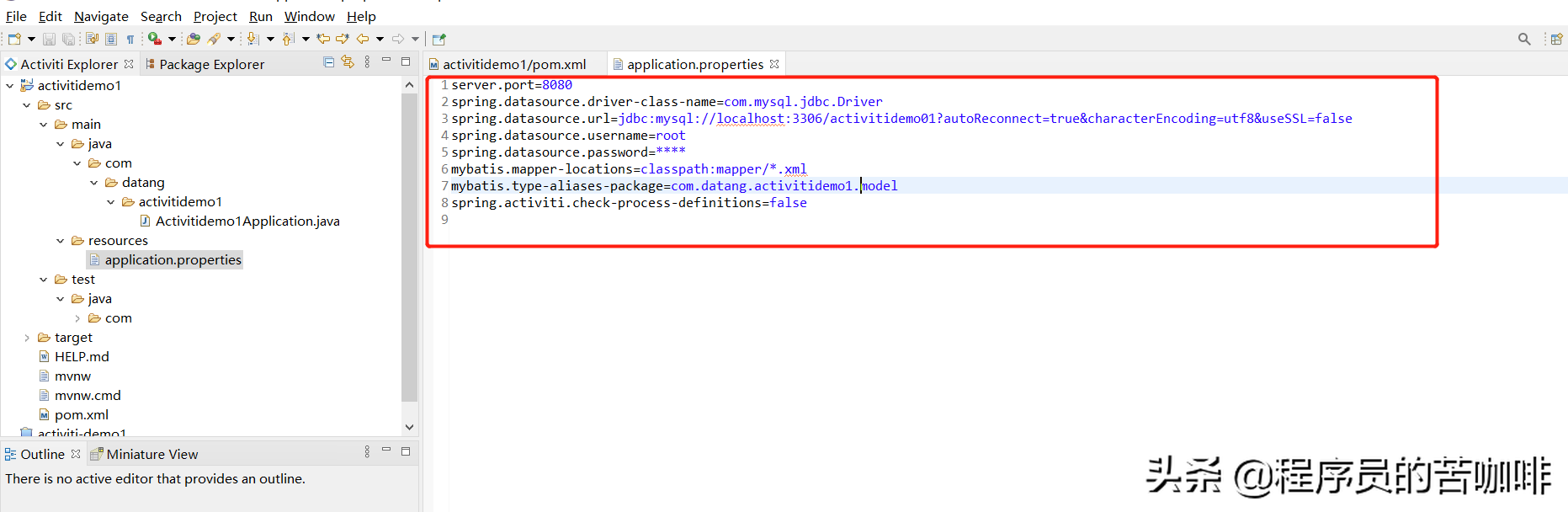Screen dimensions: 1568x512
Task: Toggle Block Selection Mode in toolbar
Action: coord(111,39)
